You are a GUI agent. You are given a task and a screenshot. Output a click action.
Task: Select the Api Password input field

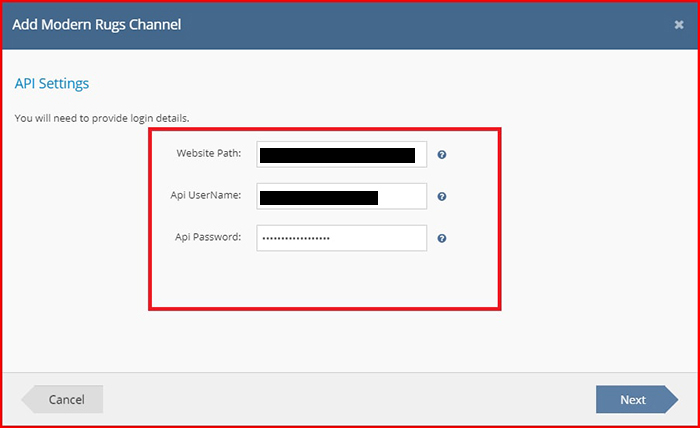(x=342, y=238)
